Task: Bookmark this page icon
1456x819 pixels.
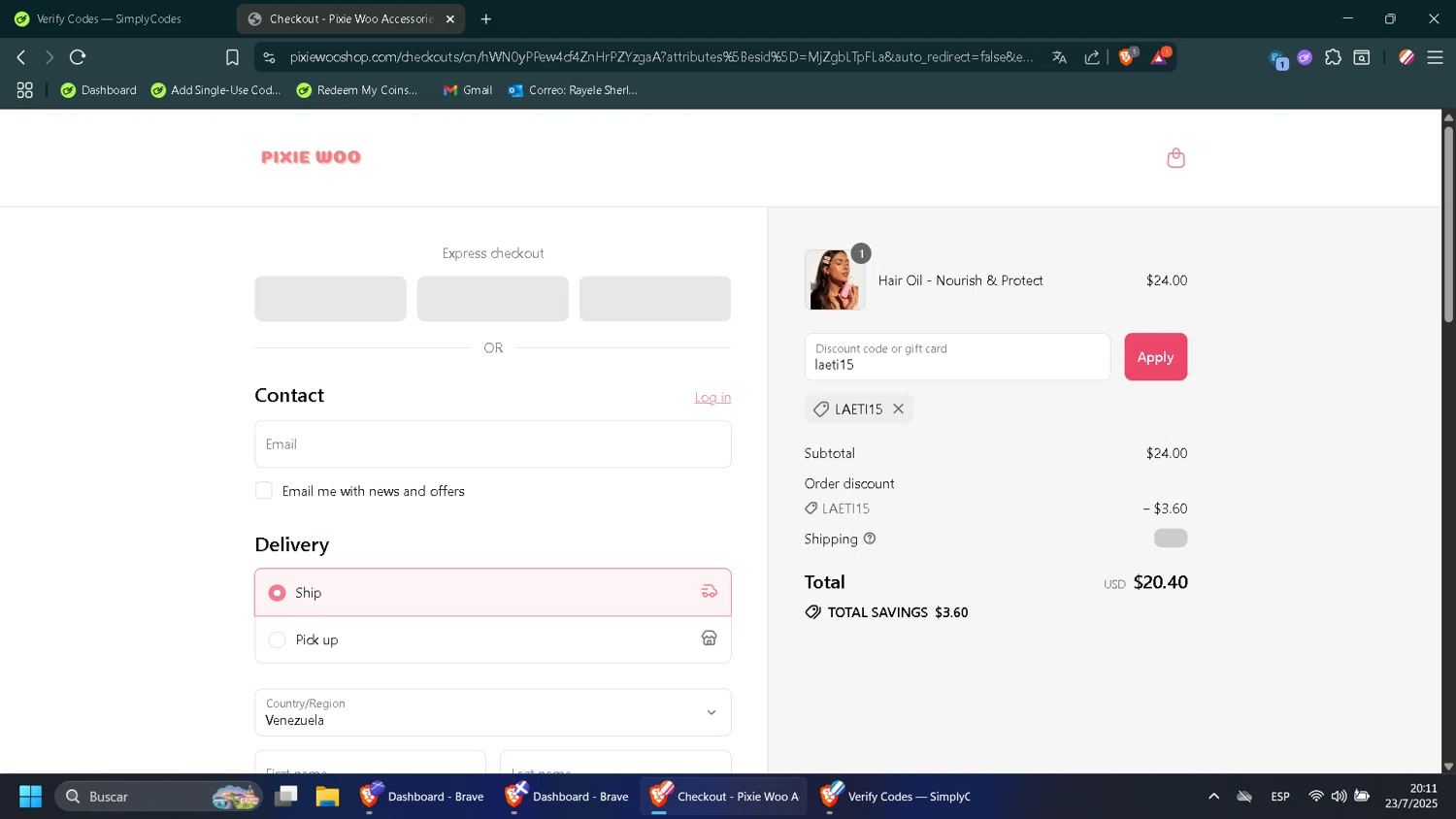Action: click(x=232, y=57)
